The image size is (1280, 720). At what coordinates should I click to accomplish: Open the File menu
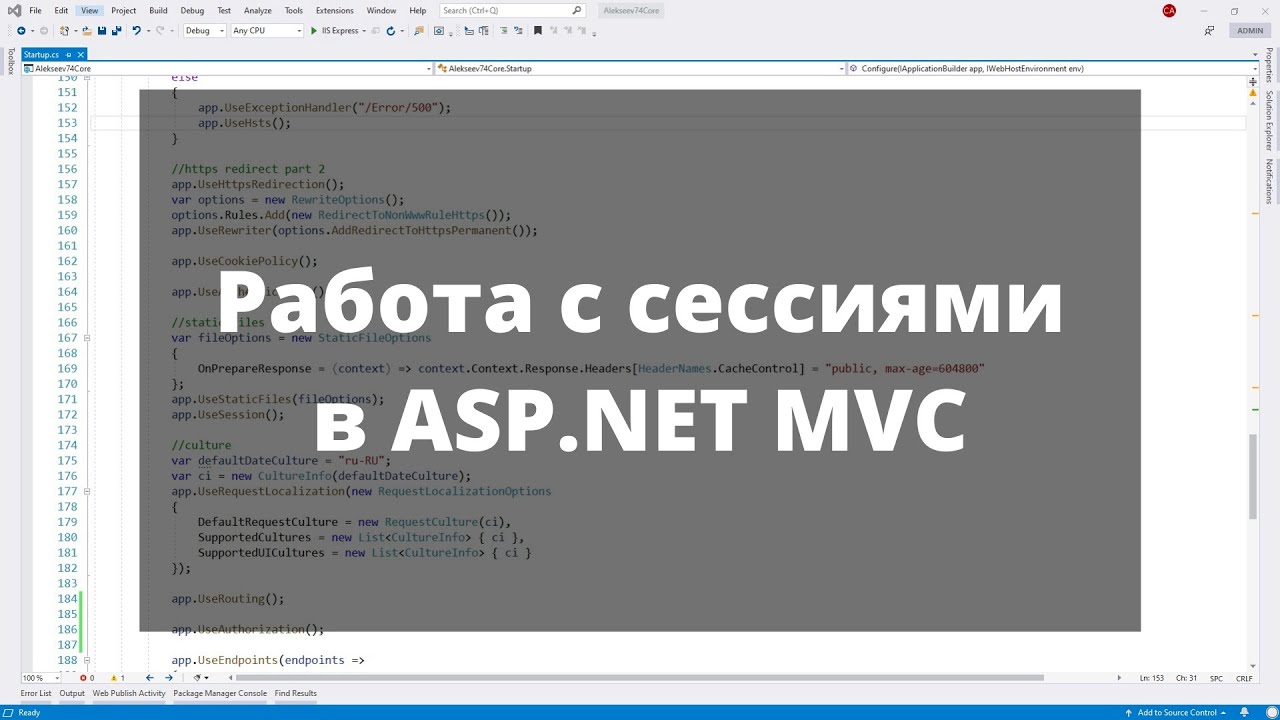click(x=35, y=11)
